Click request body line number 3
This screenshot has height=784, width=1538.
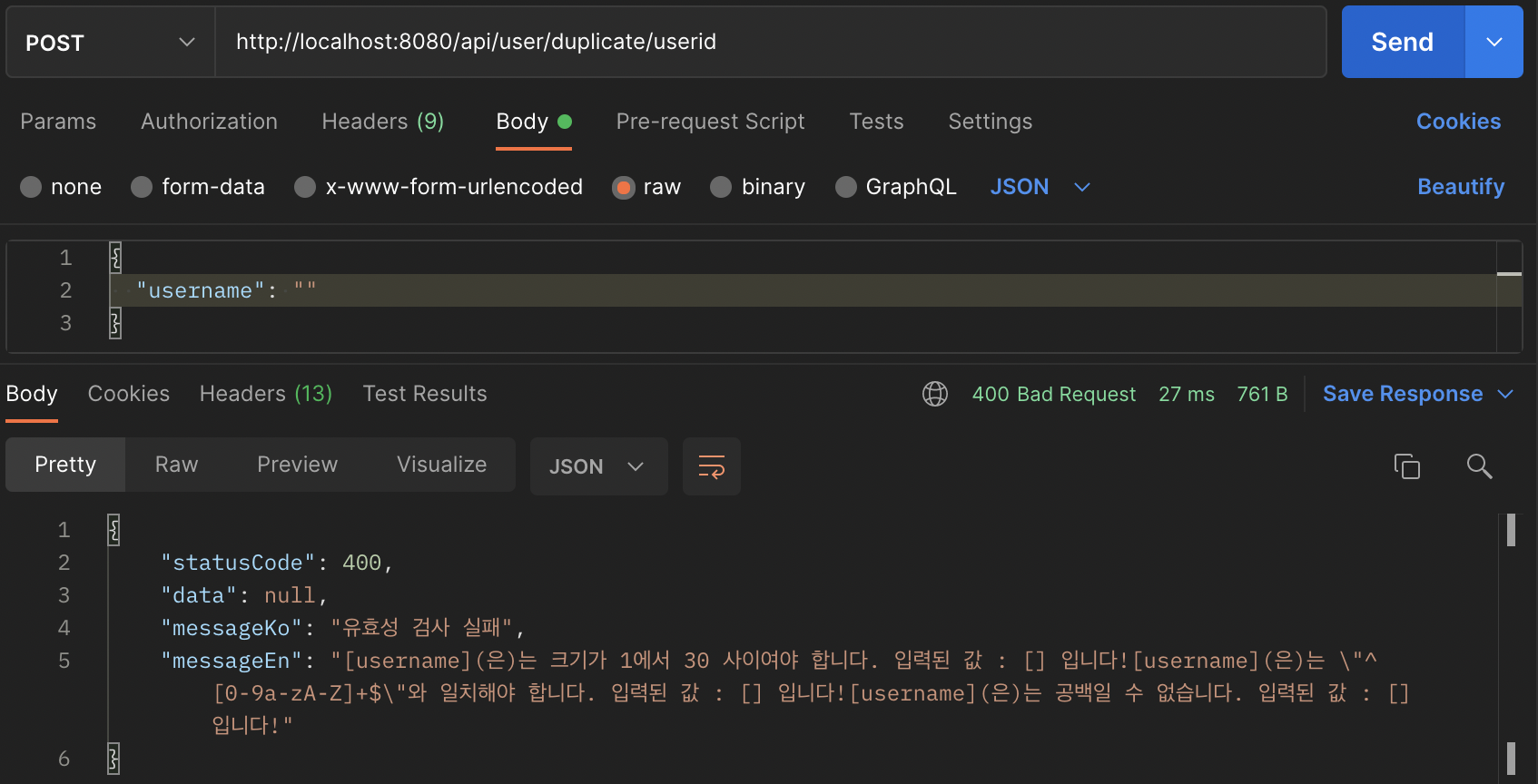65,323
